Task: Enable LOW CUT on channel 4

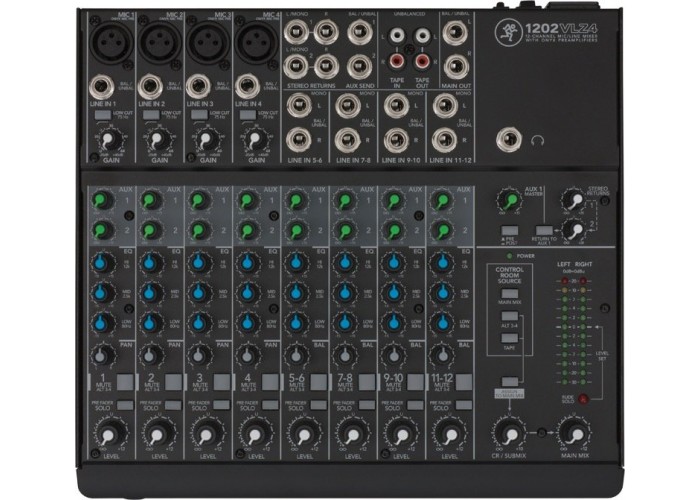Action: 248,115
